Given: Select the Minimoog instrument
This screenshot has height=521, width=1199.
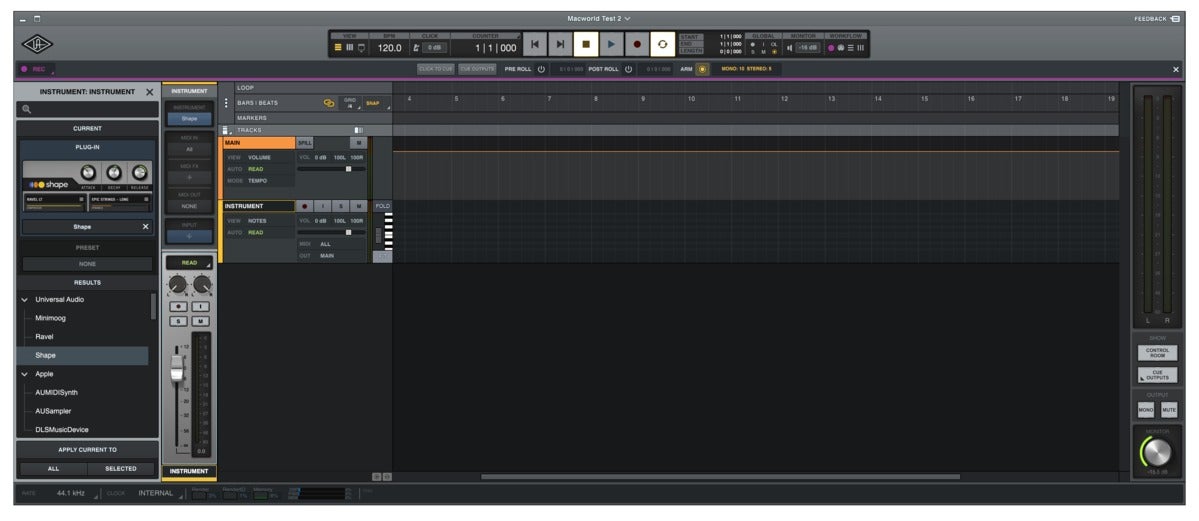Looking at the screenshot, I should click(50, 318).
